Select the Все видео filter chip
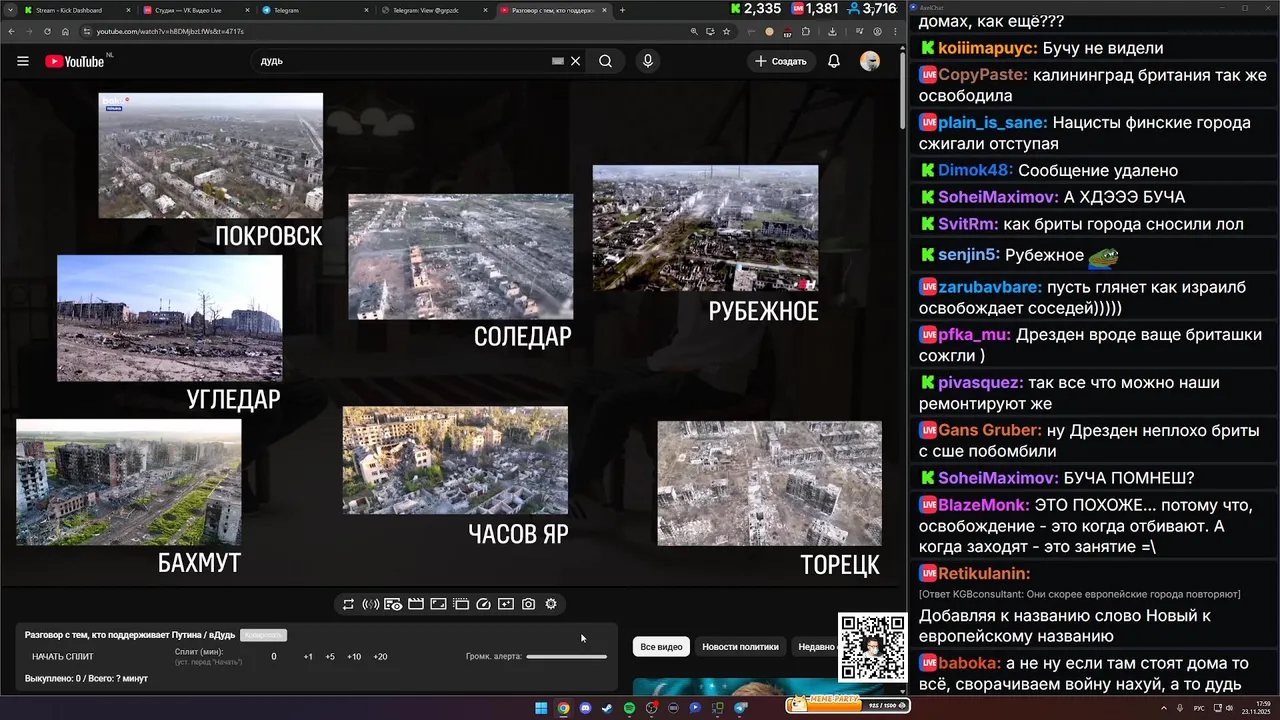The width and height of the screenshot is (1280, 720). point(661,647)
